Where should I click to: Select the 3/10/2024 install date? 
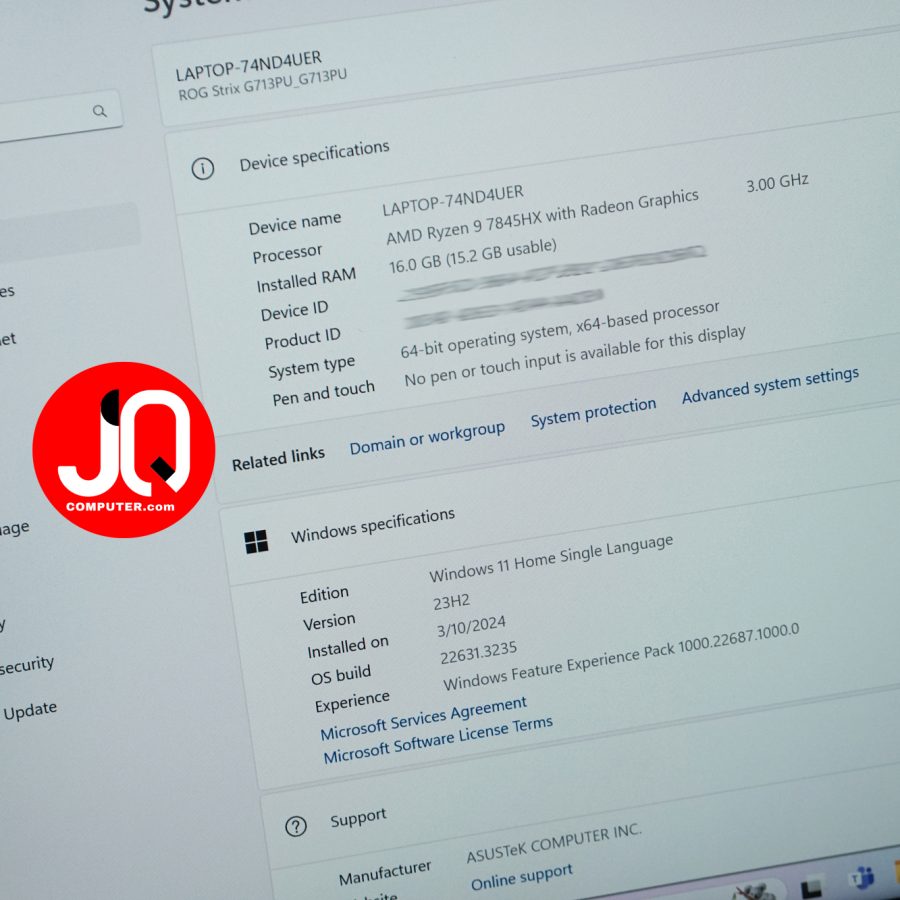(x=471, y=626)
